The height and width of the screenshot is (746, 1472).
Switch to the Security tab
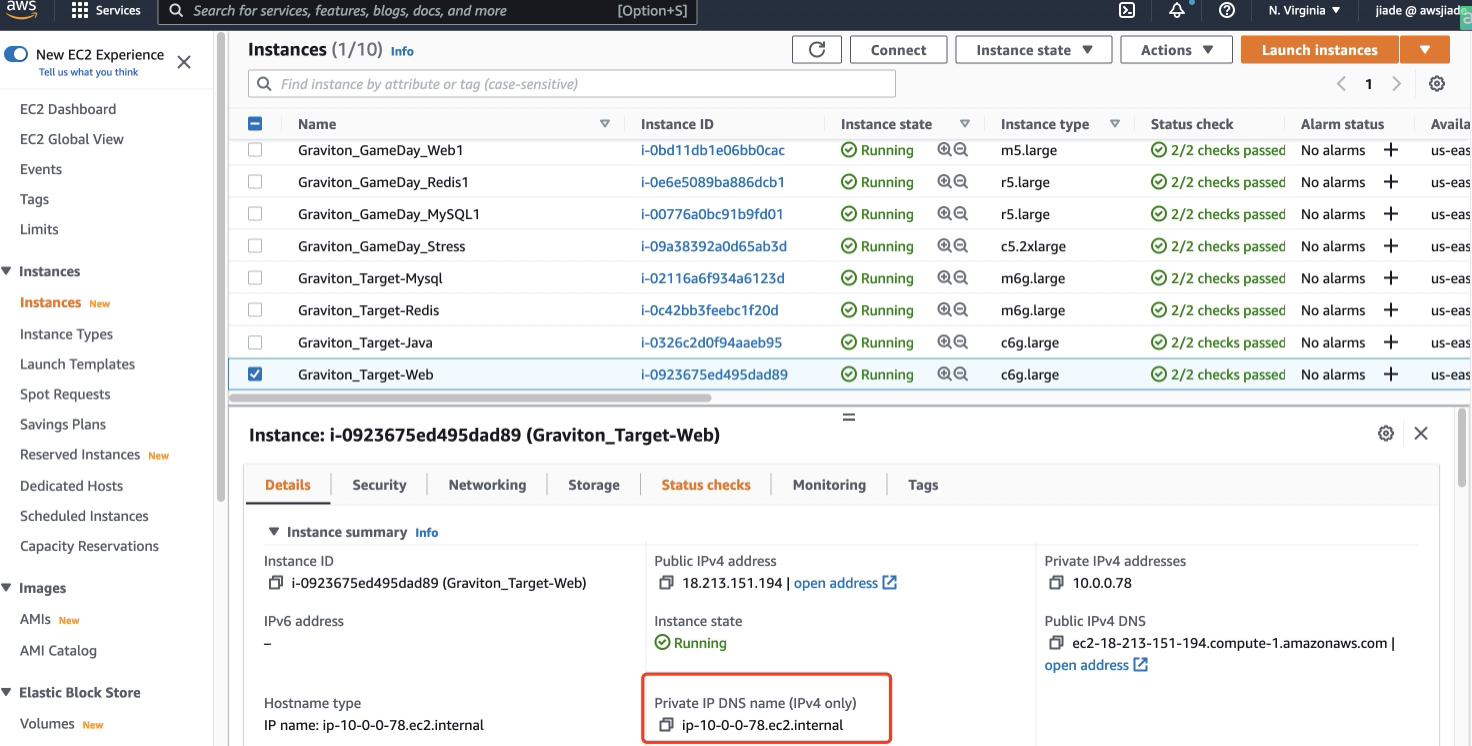pyautogui.click(x=379, y=485)
